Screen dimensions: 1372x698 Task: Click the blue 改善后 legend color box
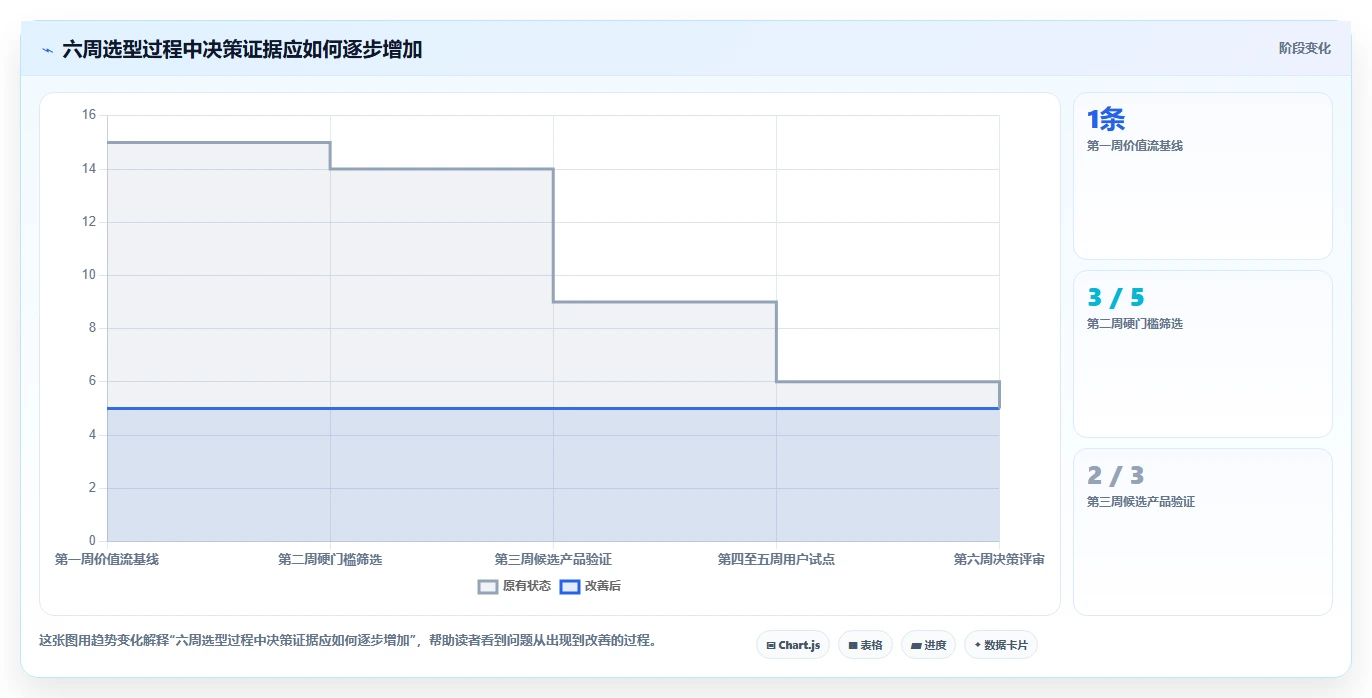pyautogui.click(x=569, y=587)
